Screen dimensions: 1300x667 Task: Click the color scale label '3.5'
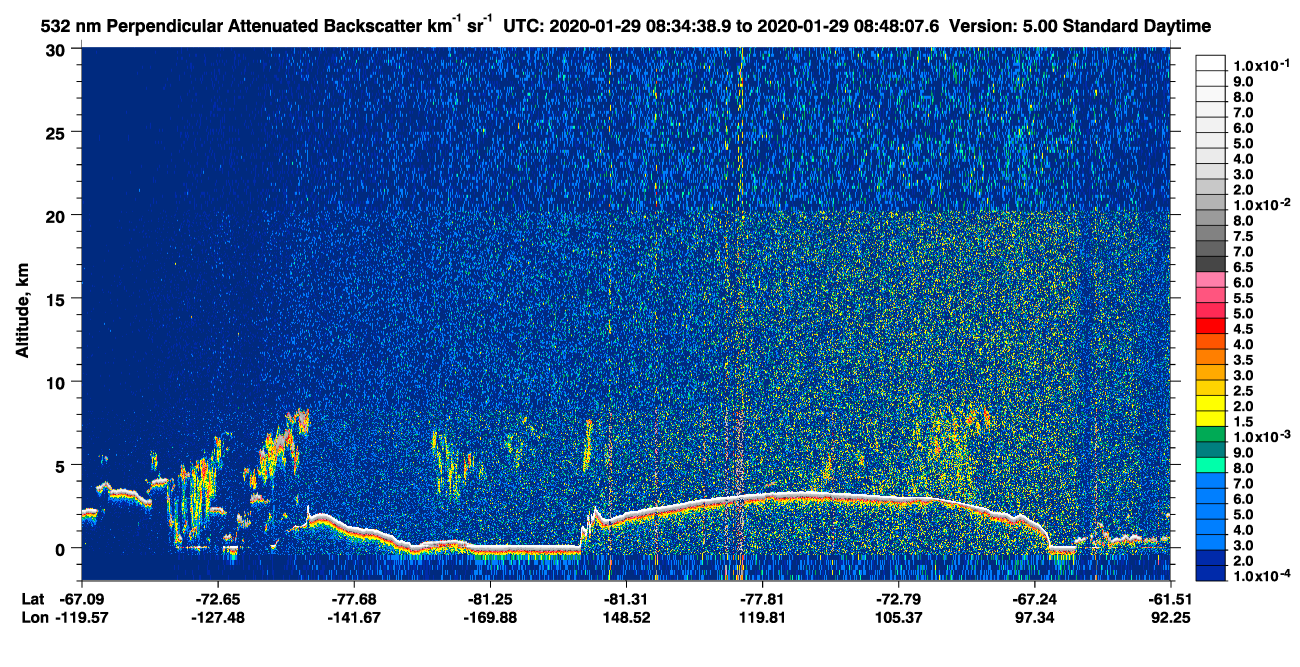pos(1244,360)
